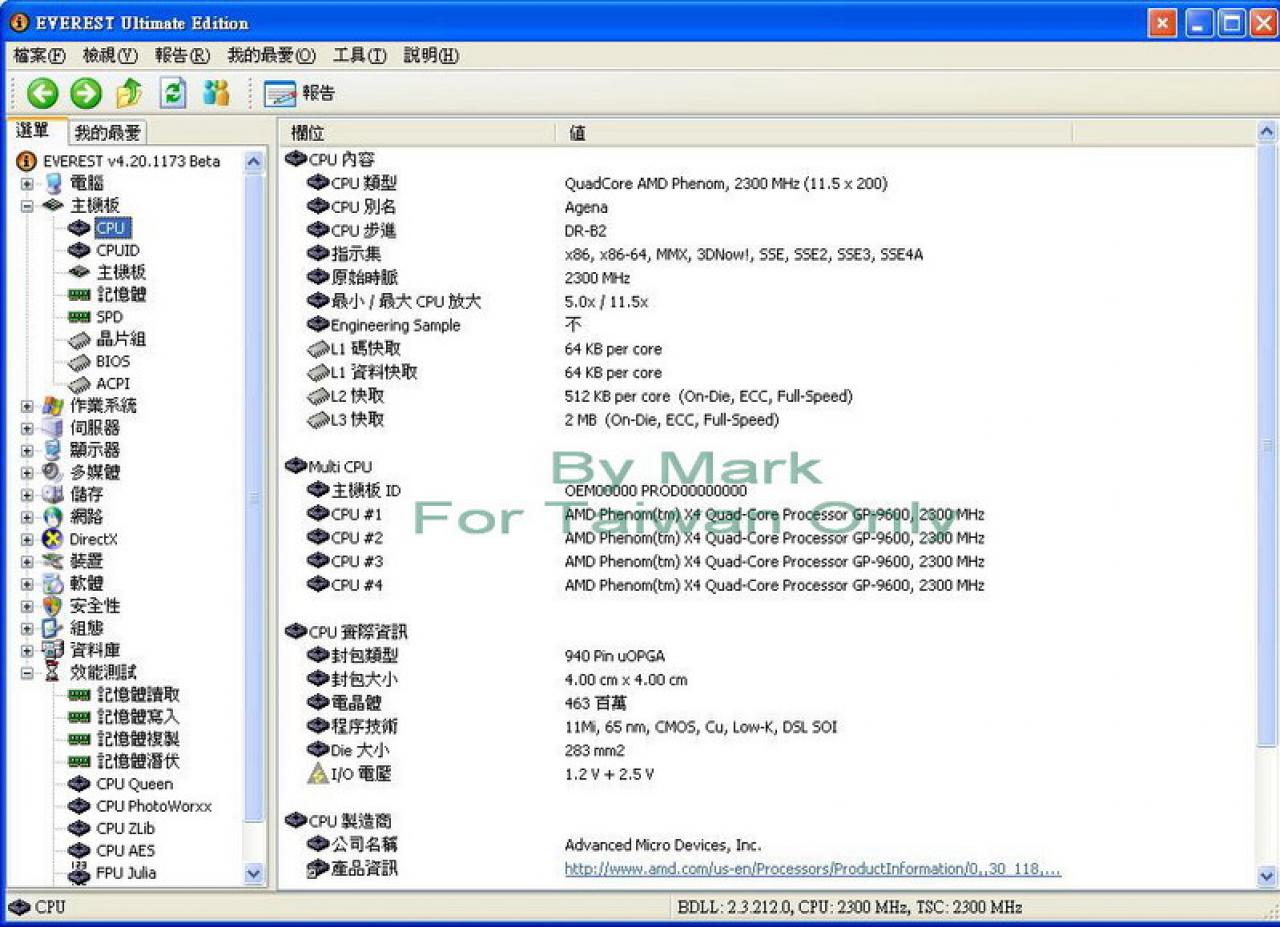
Task: Open the 工具(T) menu
Action: pos(360,56)
